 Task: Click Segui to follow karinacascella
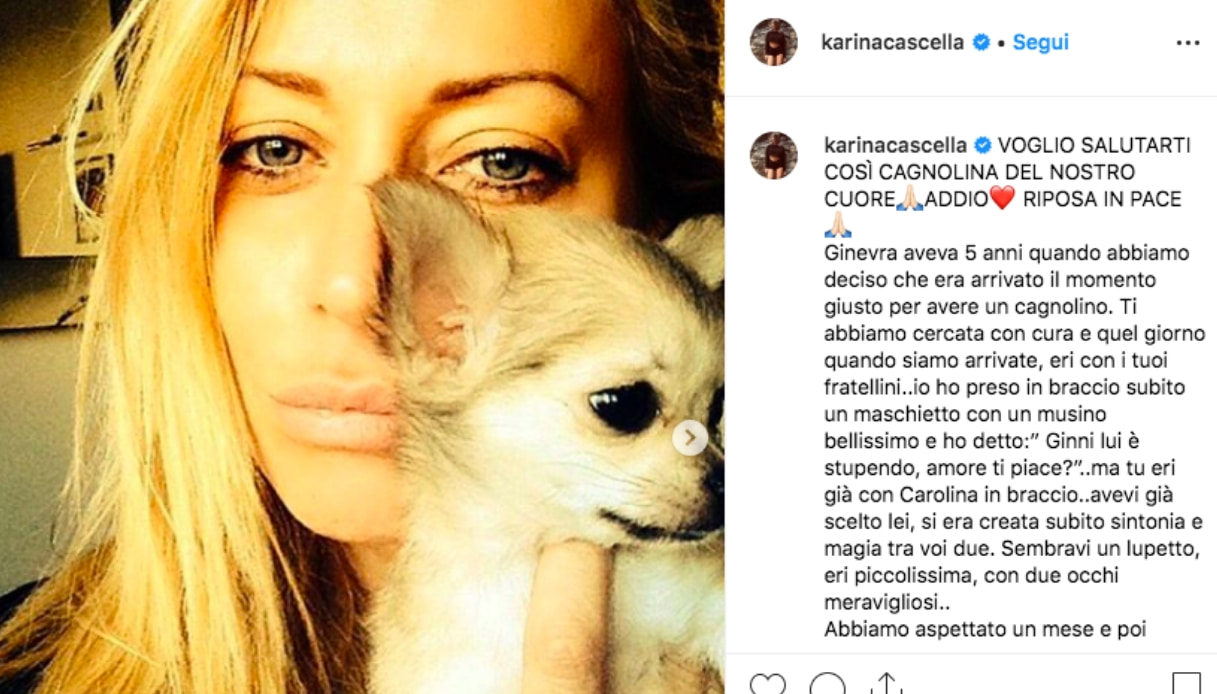click(x=1040, y=42)
